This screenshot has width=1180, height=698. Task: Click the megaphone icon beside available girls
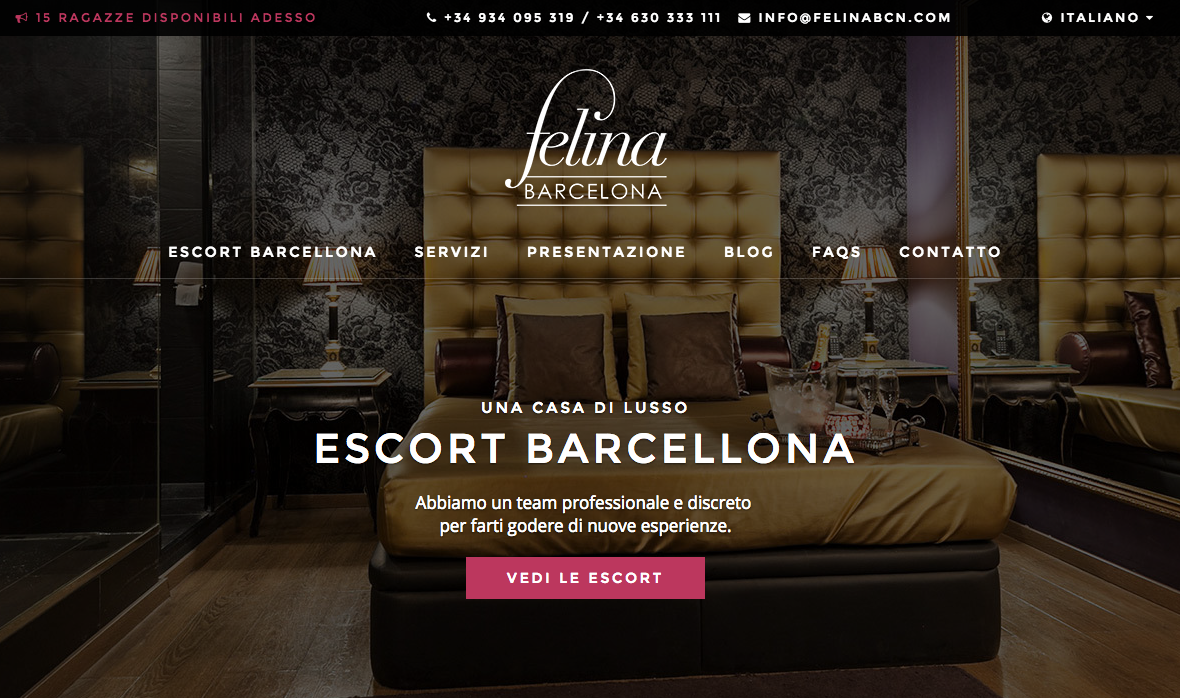[x=22, y=17]
